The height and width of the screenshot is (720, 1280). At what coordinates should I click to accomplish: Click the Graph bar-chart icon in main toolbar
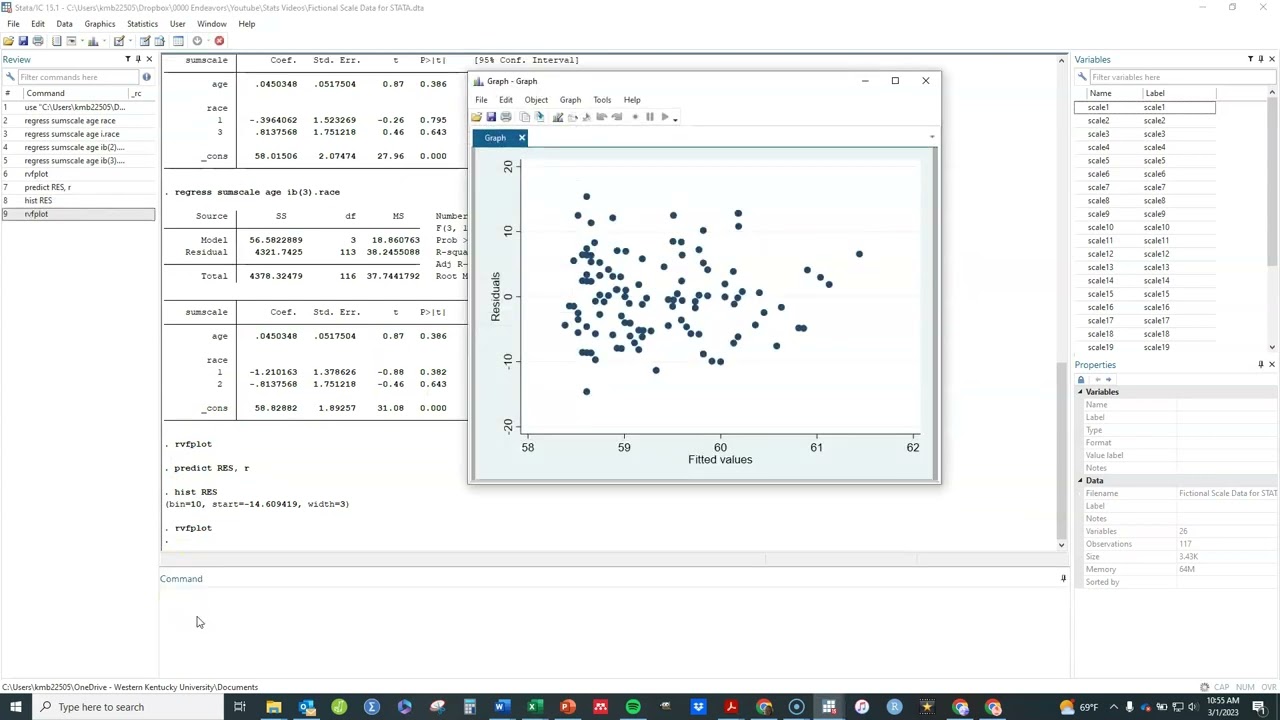[x=93, y=41]
